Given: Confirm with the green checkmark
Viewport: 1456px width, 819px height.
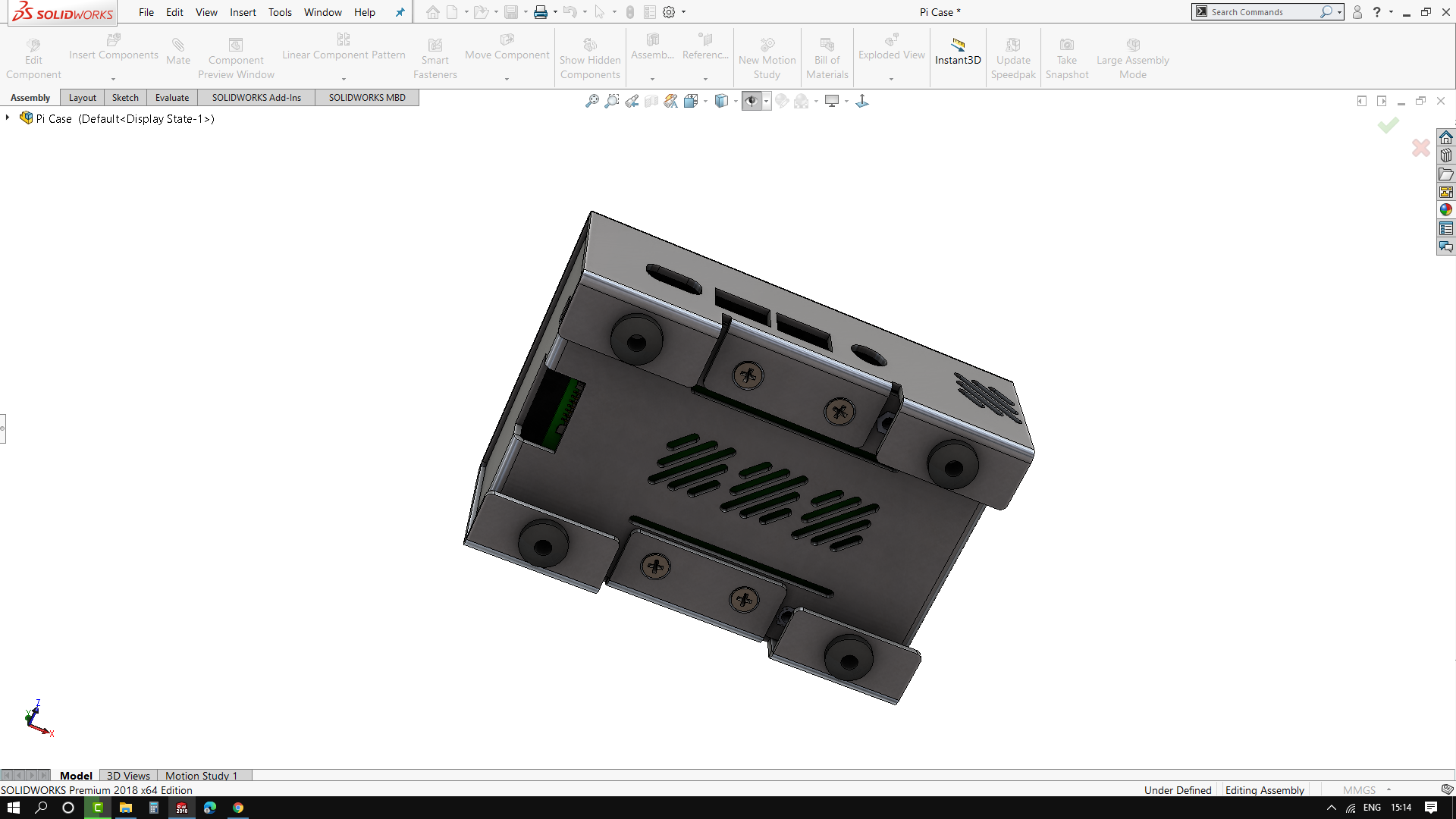Looking at the screenshot, I should [x=1389, y=125].
